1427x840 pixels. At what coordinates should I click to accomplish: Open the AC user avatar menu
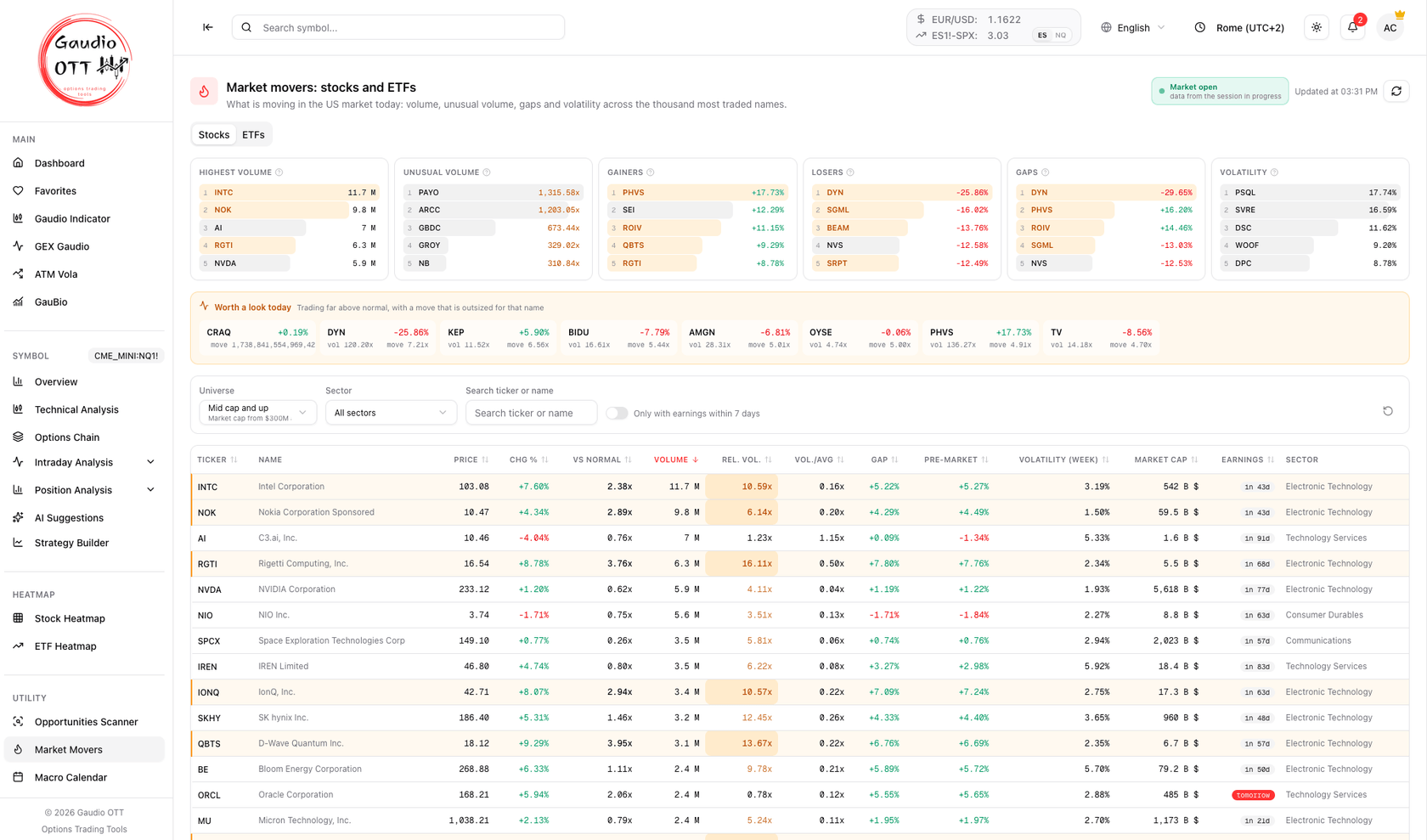tap(1390, 28)
